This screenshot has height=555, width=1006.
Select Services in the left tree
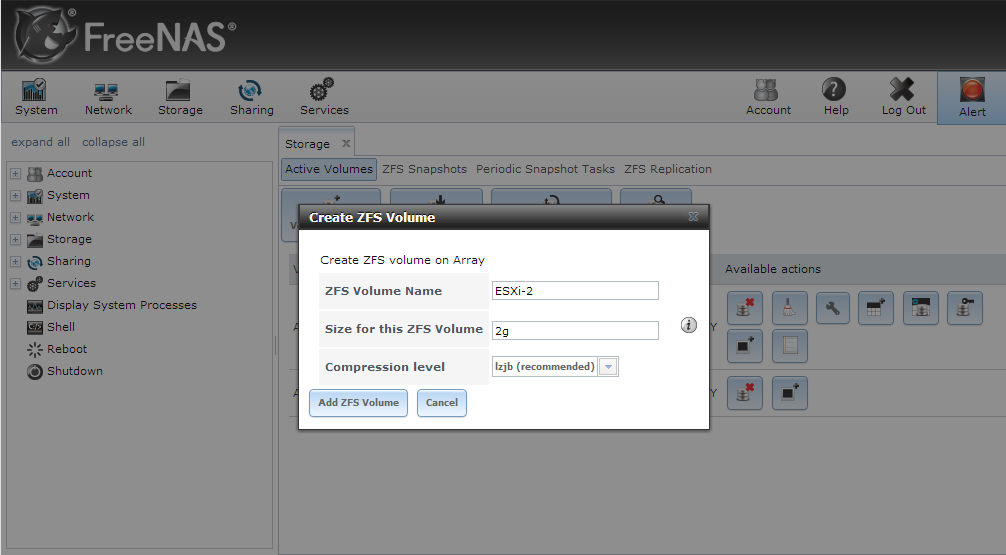tap(71, 284)
